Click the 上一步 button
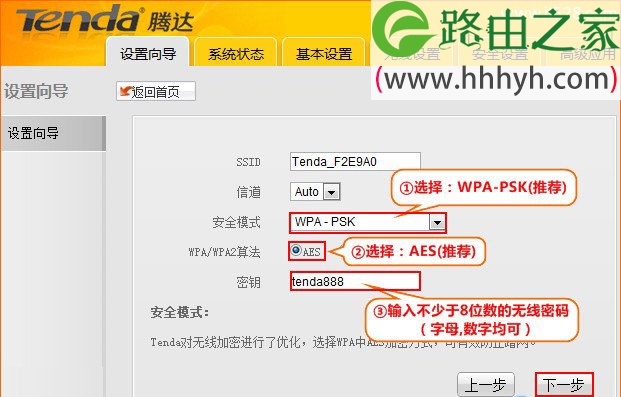Image resolution: width=621 pixels, height=397 pixels. click(x=486, y=385)
